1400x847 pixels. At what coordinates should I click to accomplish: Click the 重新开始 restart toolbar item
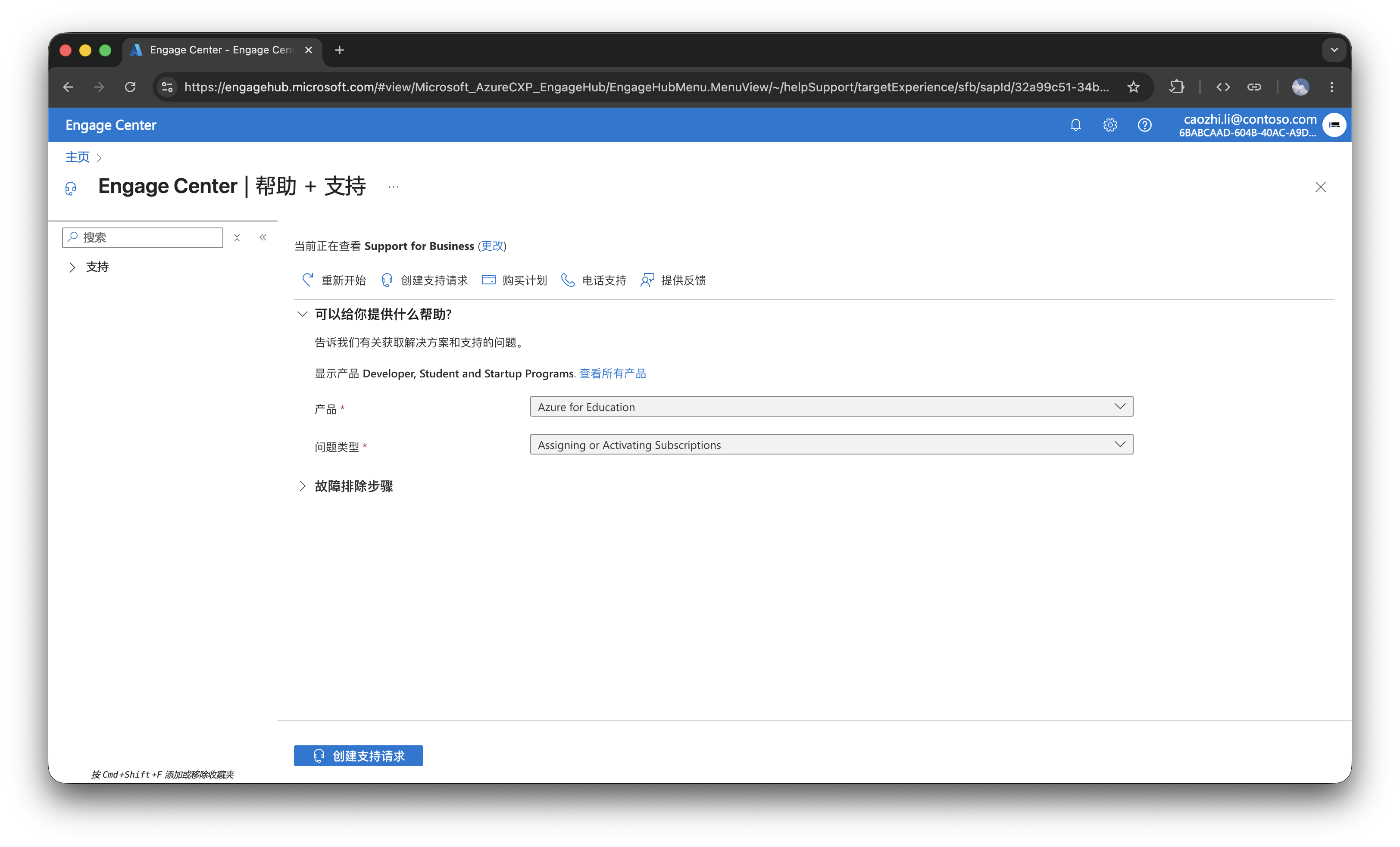coord(334,280)
